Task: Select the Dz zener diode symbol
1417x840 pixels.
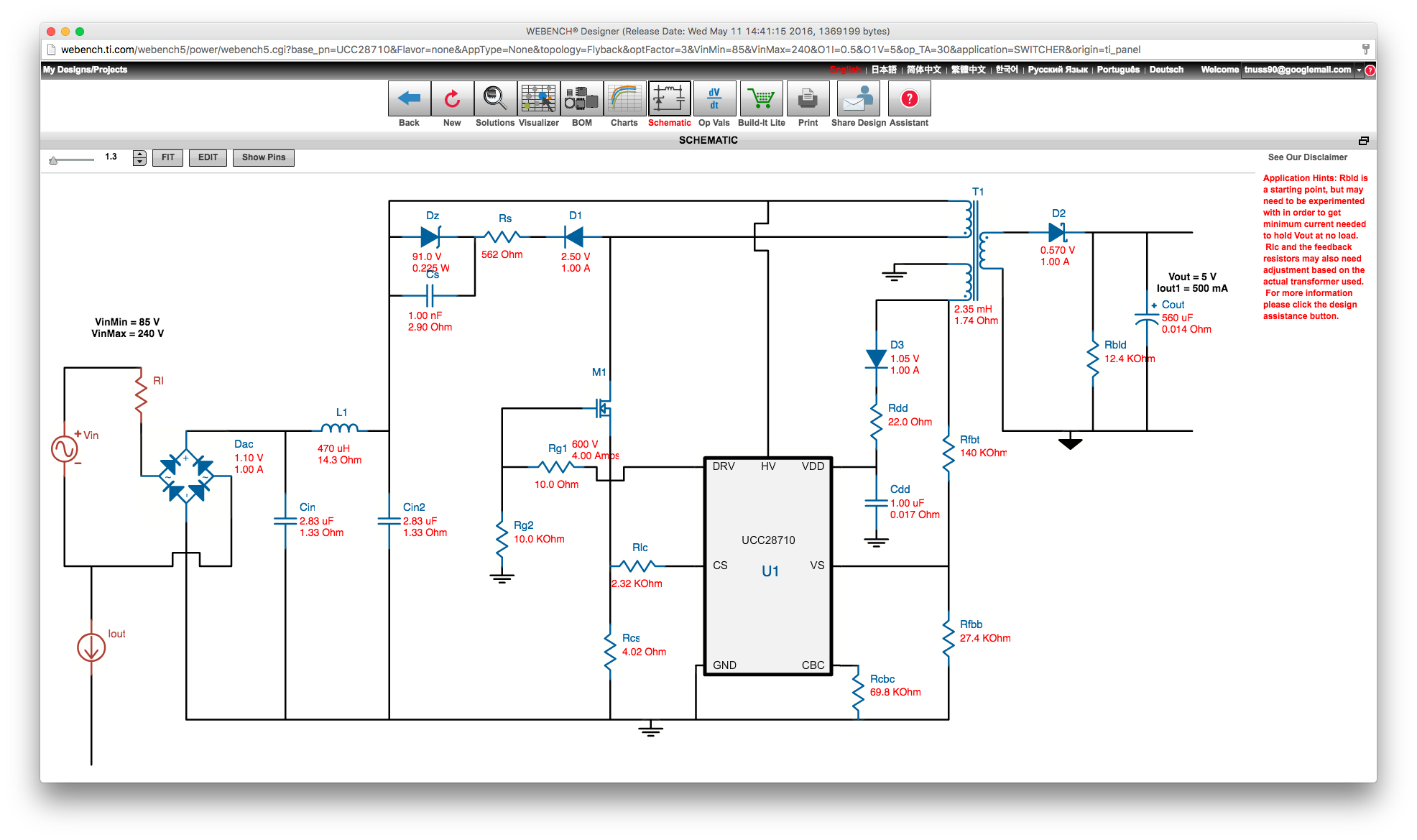Action: click(430, 236)
